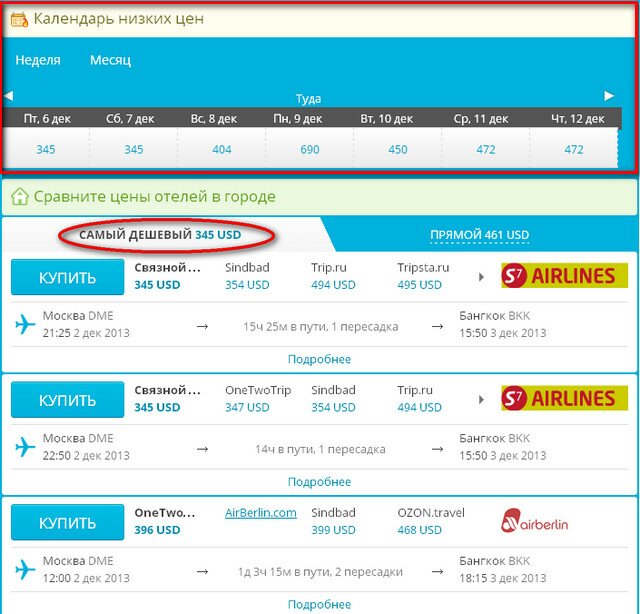Choose Tripsta.ru 495 USD offer

point(423,276)
